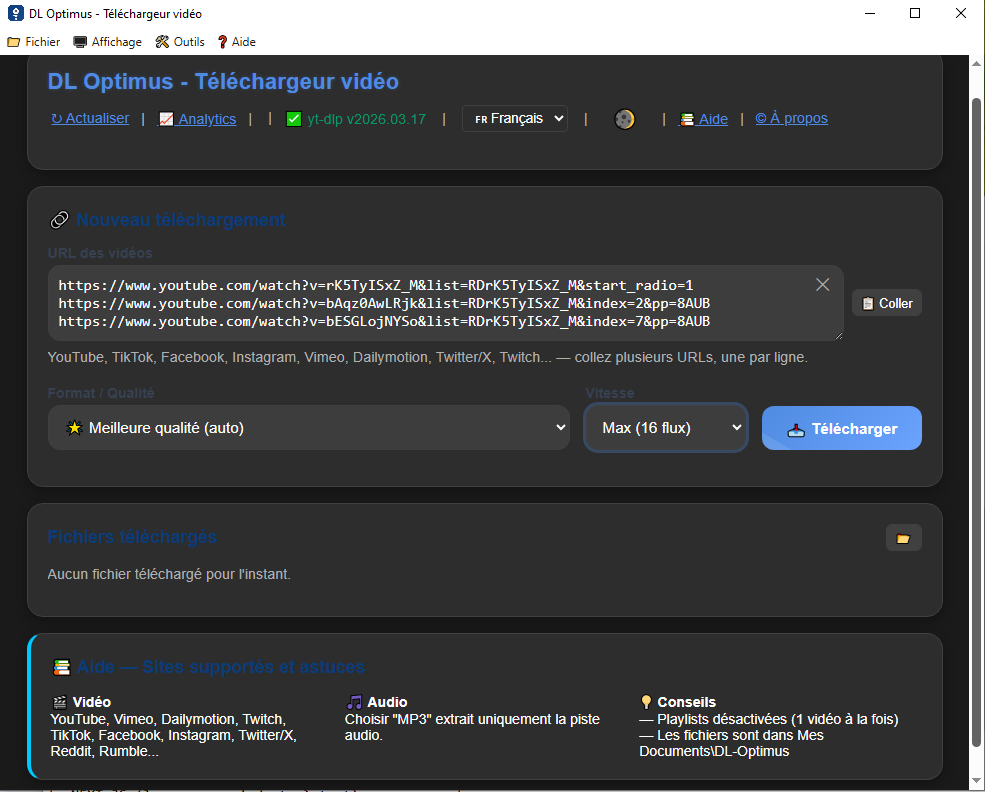Click 'Aucun fichier téléchargé pour l'instant.' text

(x=169, y=574)
